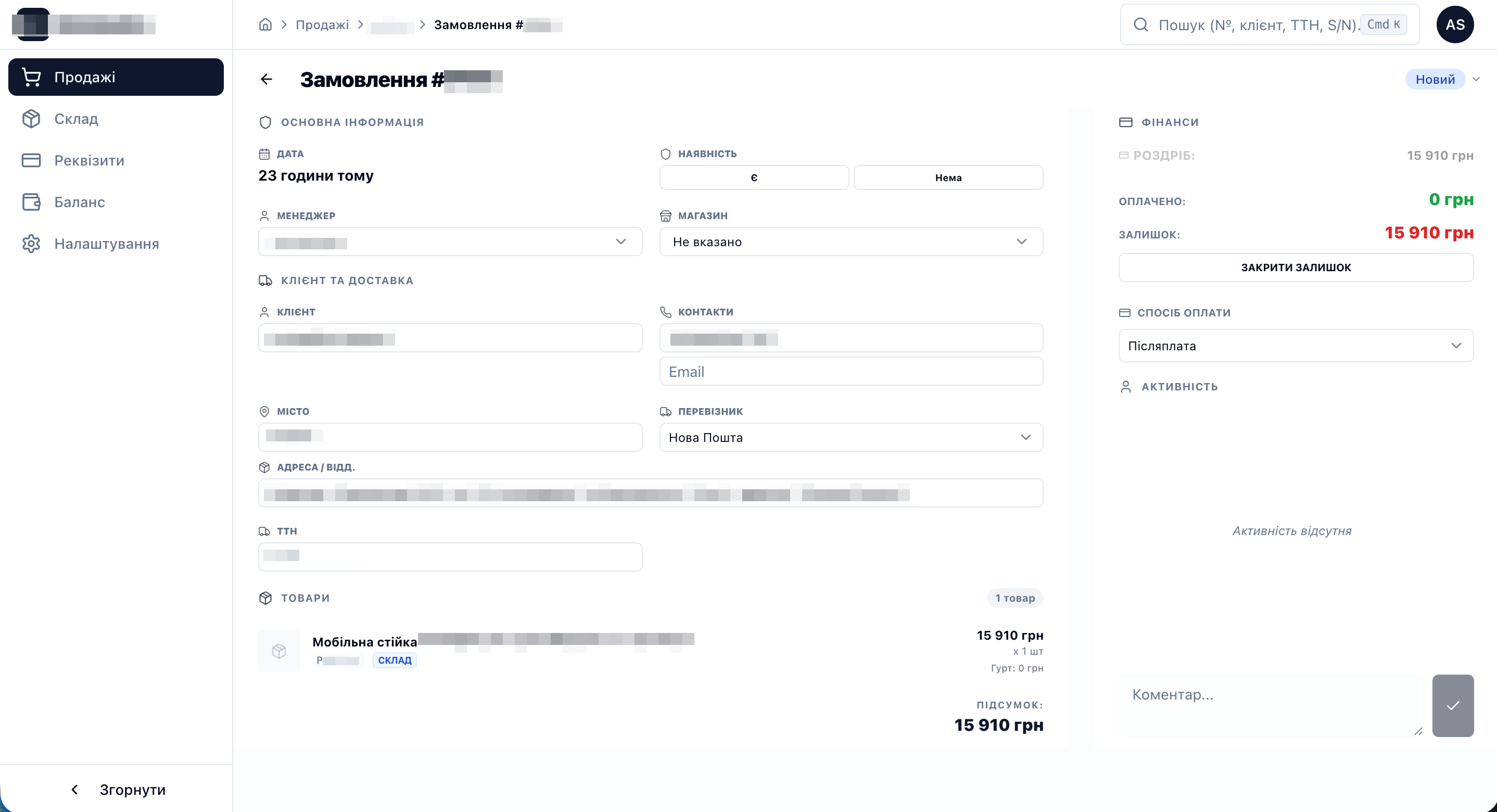Click Продажі breadcrumb link

pyautogui.click(x=322, y=24)
